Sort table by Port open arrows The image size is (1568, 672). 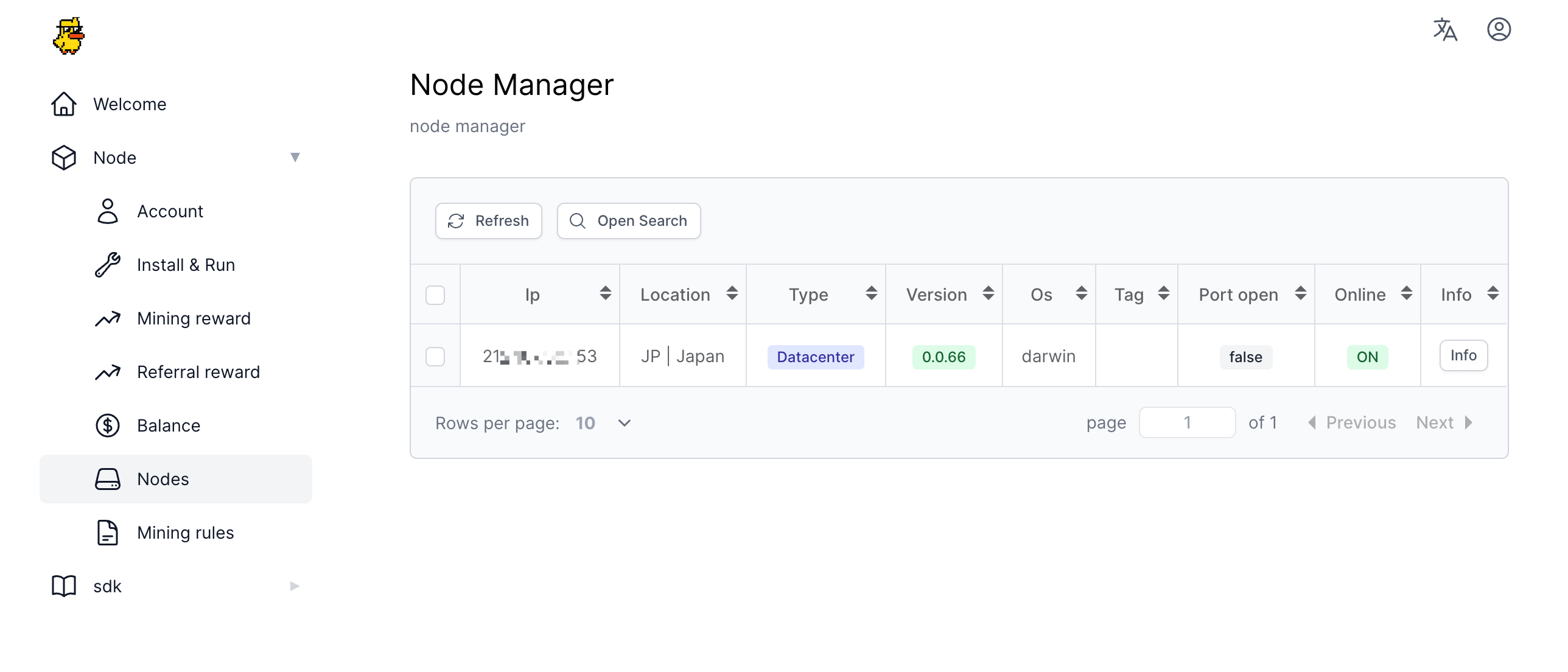(x=1300, y=293)
